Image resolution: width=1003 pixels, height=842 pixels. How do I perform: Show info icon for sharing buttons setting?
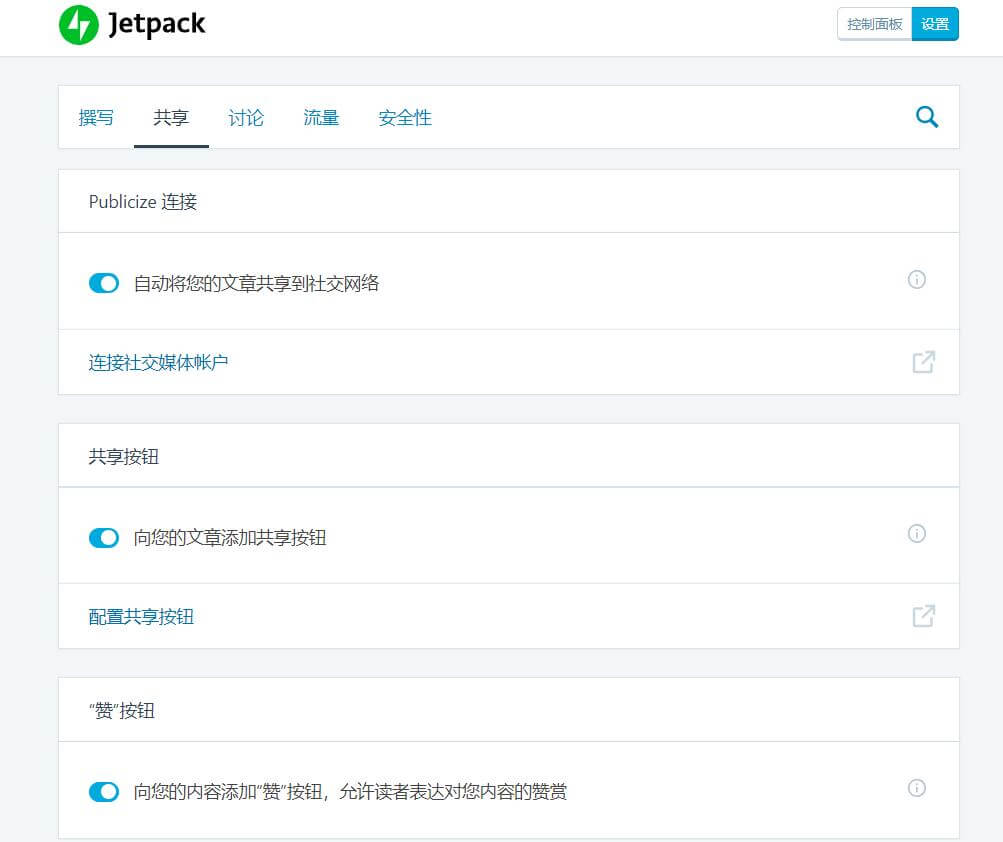(x=916, y=534)
